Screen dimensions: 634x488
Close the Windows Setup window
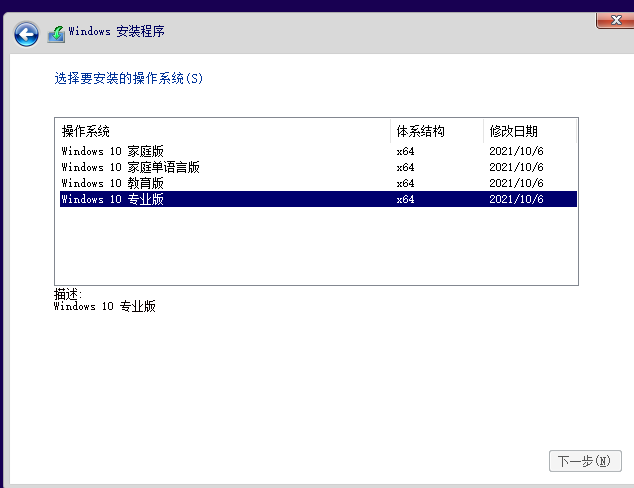[615, 20]
